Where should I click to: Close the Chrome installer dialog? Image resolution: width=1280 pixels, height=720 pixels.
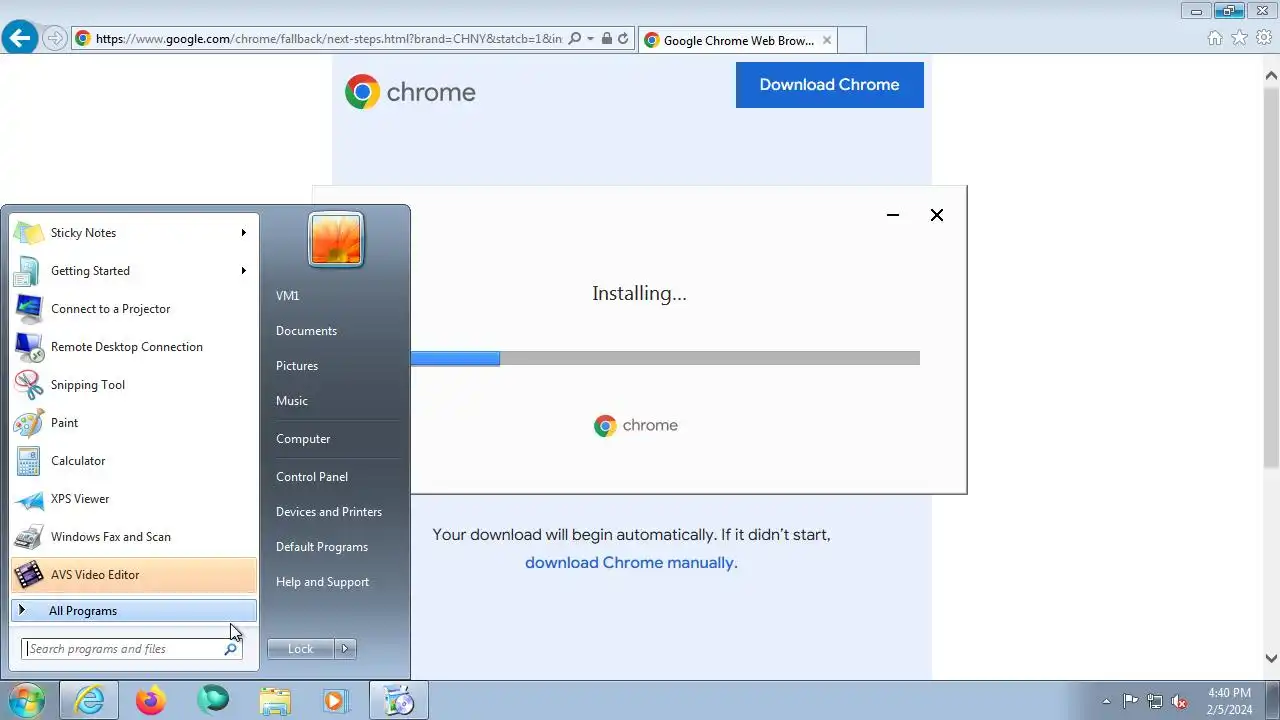coord(937,215)
